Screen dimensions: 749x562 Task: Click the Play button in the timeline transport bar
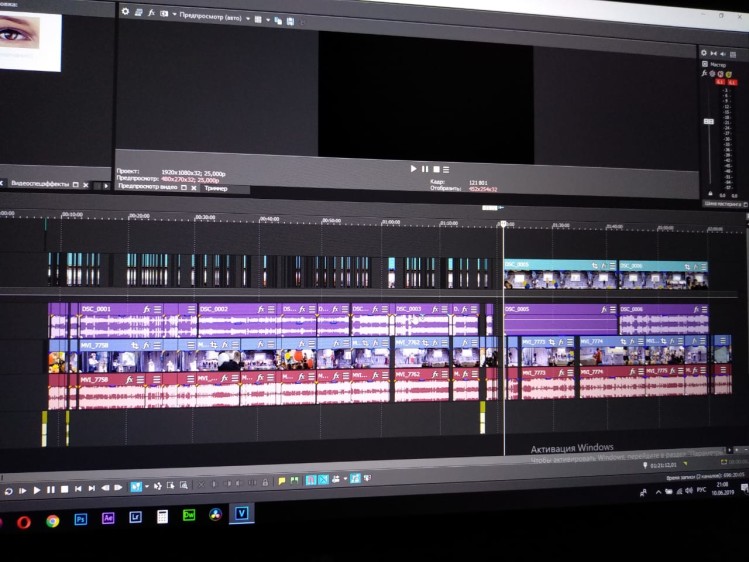pyautogui.click(x=37, y=490)
